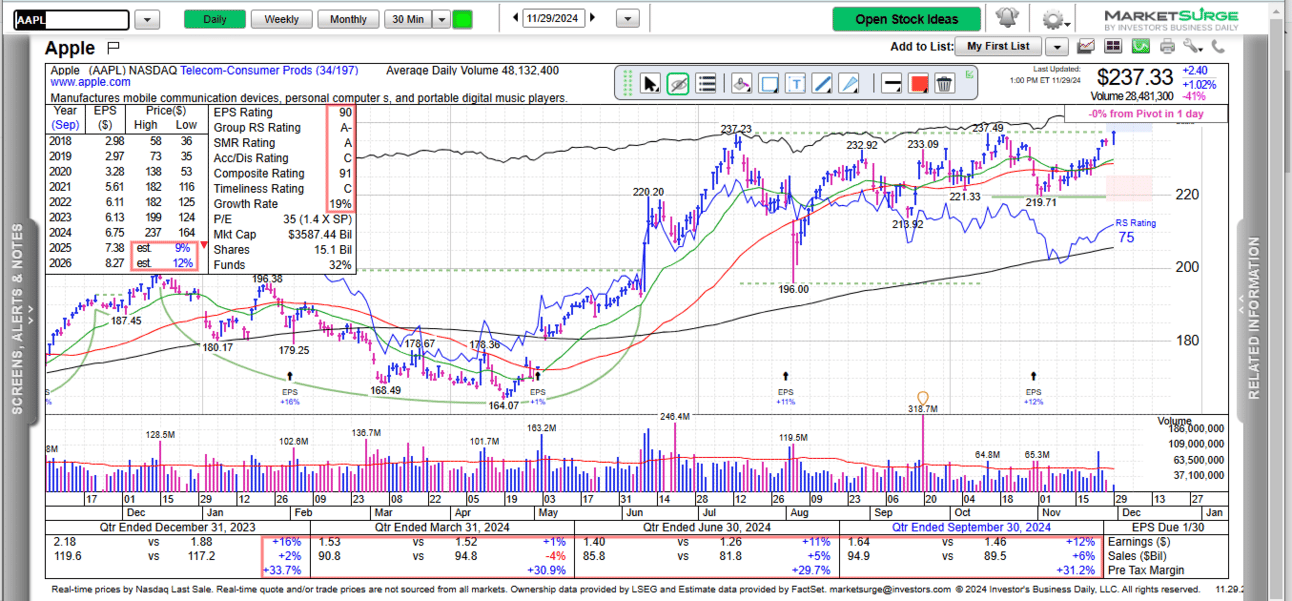Screen dimensions: 1292x601
Task: Expand Related Information side panel
Action: coord(1254,318)
